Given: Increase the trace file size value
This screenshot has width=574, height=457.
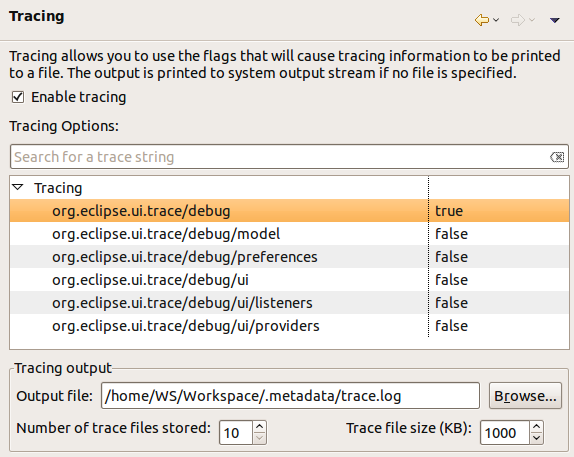Looking at the screenshot, I should (x=536, y=427).
